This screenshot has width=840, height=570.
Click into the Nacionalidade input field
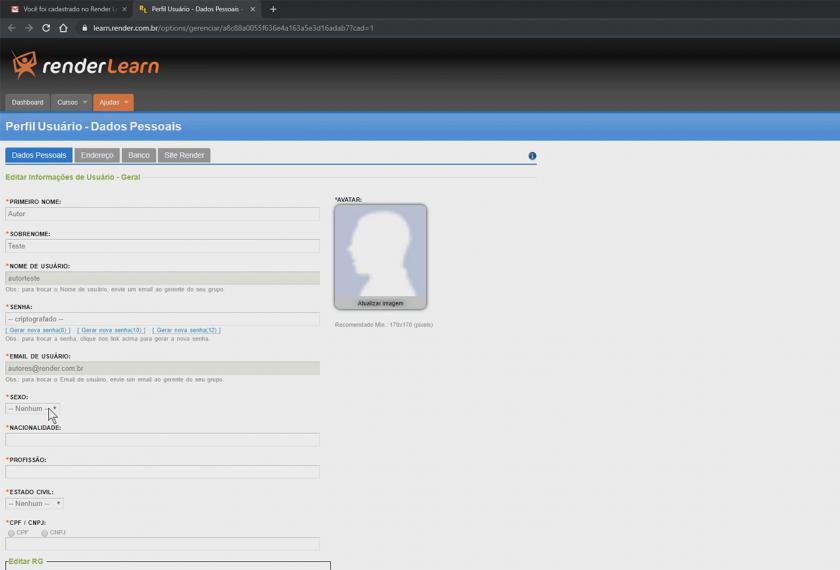(162, 440)
